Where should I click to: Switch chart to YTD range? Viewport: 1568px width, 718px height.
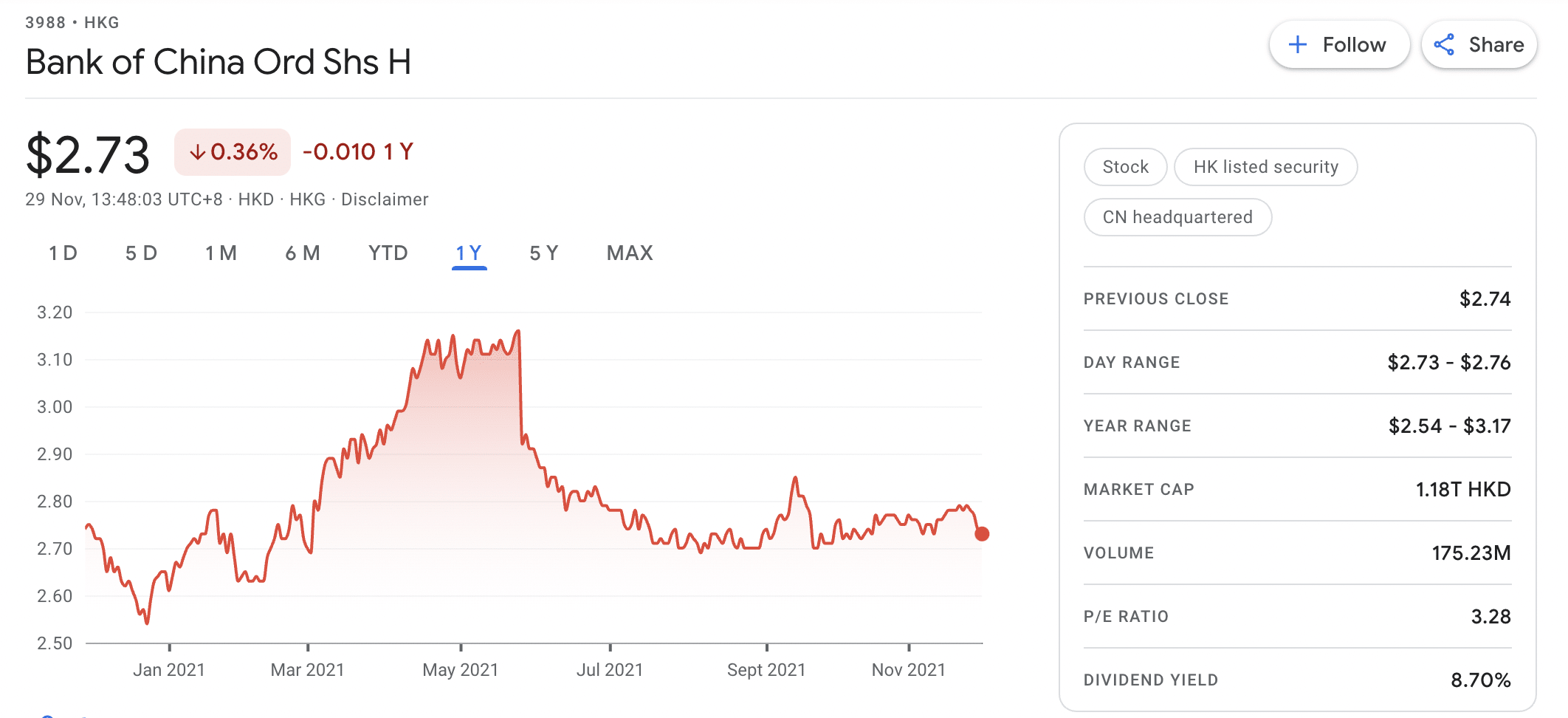pos(388,253)
